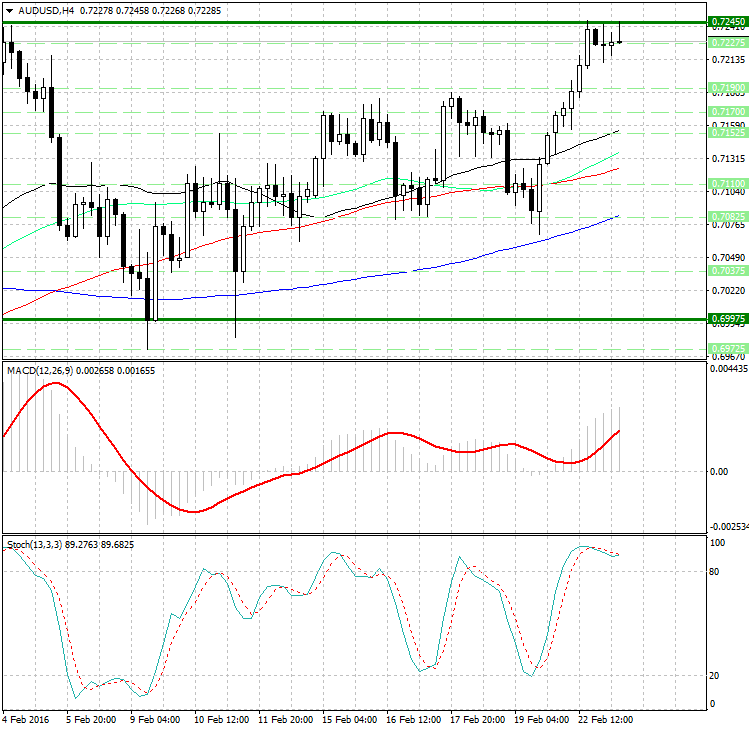Viewport: 749px width, 731px height.
Task: Click the 4 Feb 2016 date label
Action: pyautogui.click(x=27, y=719)
